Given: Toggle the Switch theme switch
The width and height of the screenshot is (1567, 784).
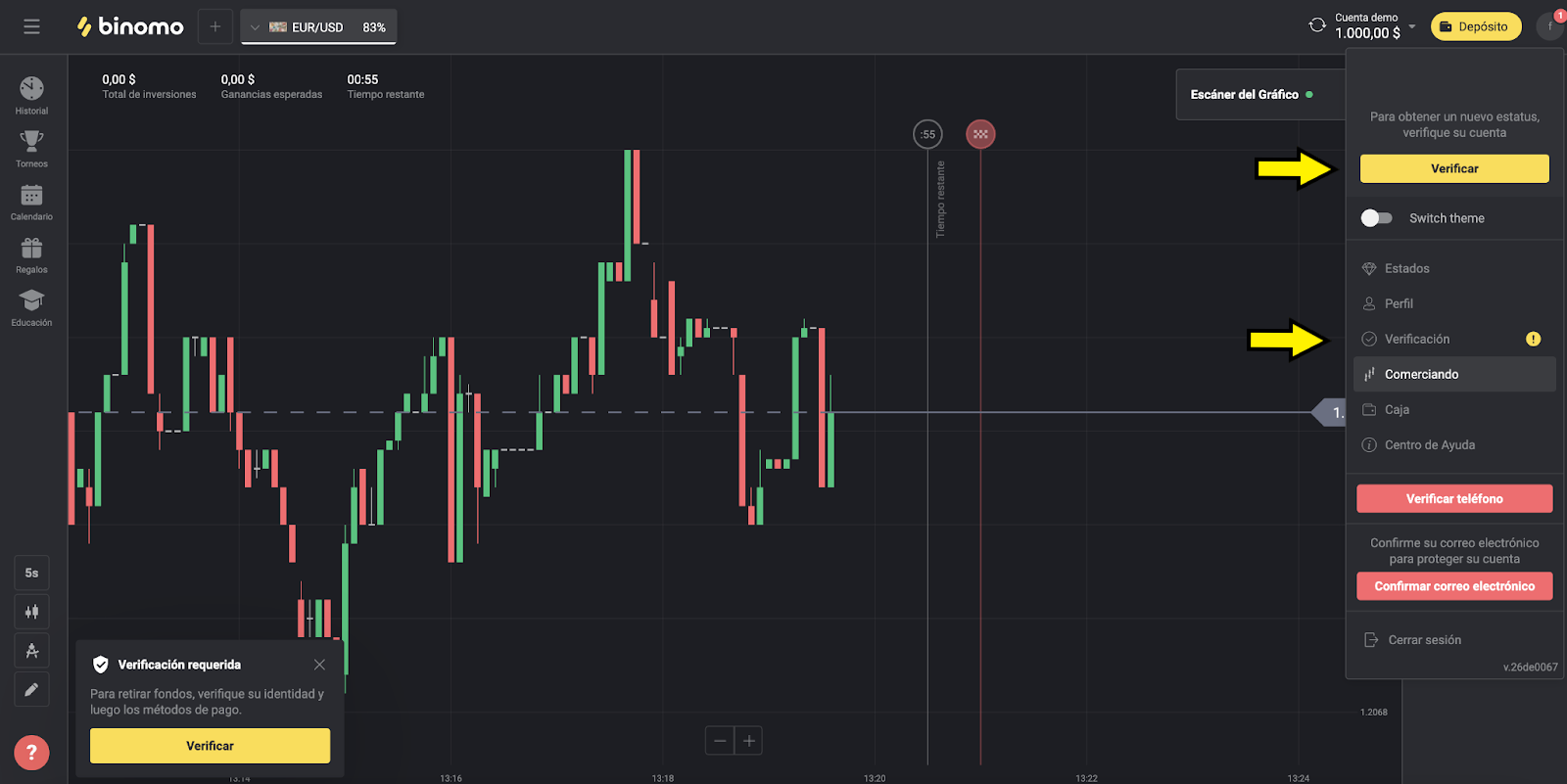Looking at the screenshot, I should click(1376, 218).
